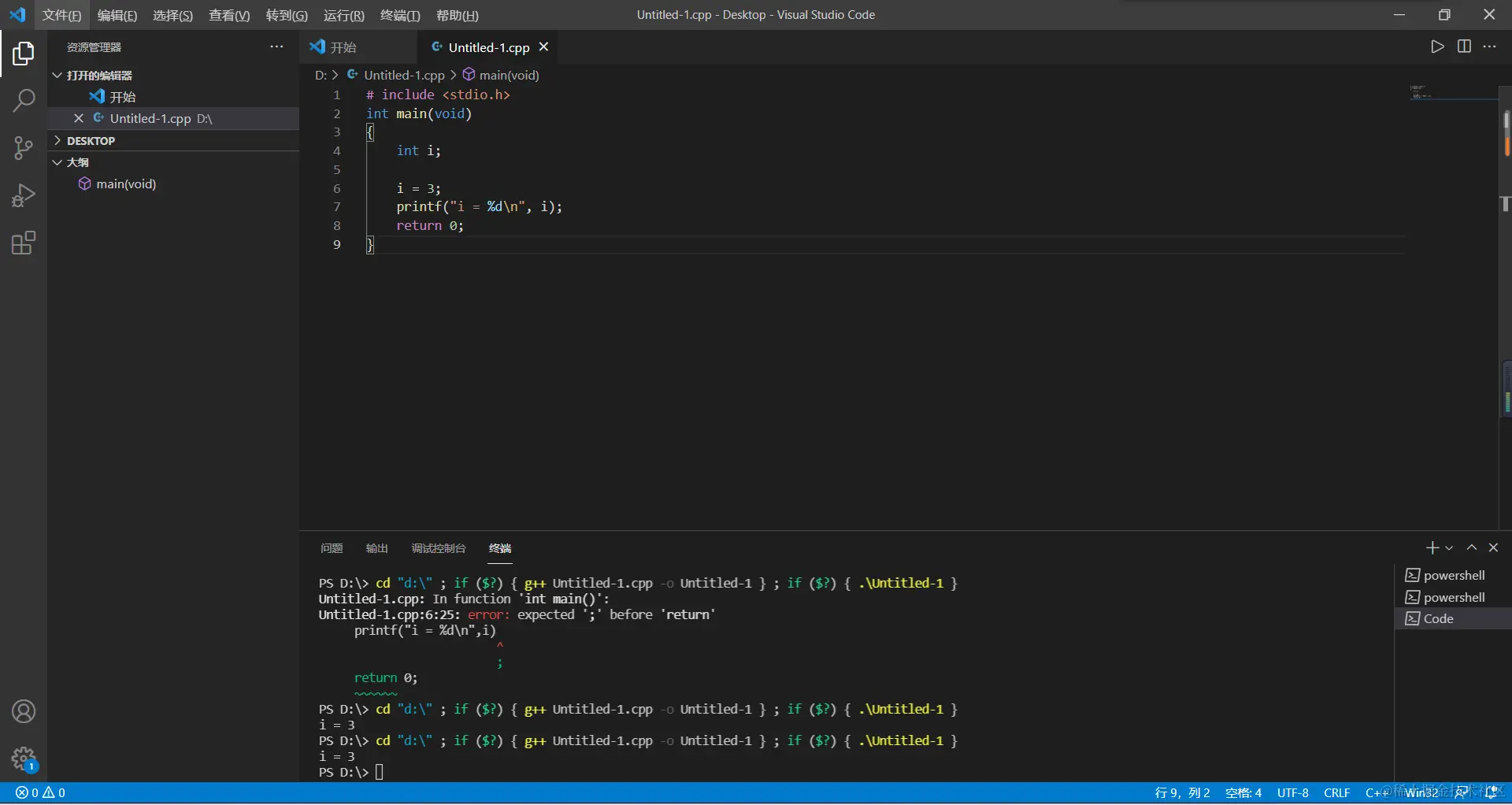Open the 文件(F) menu
Screen dimensions: 1512x805
61,15
